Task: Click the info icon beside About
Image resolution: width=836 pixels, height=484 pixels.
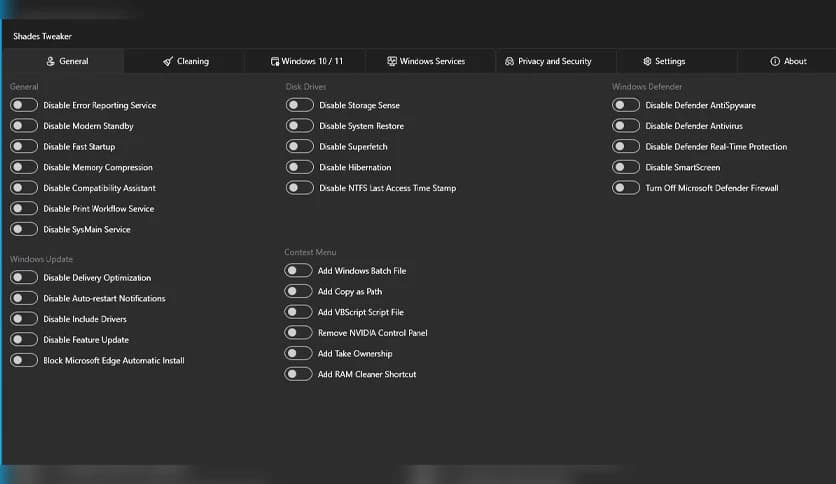Action: (x=775, y=61)
